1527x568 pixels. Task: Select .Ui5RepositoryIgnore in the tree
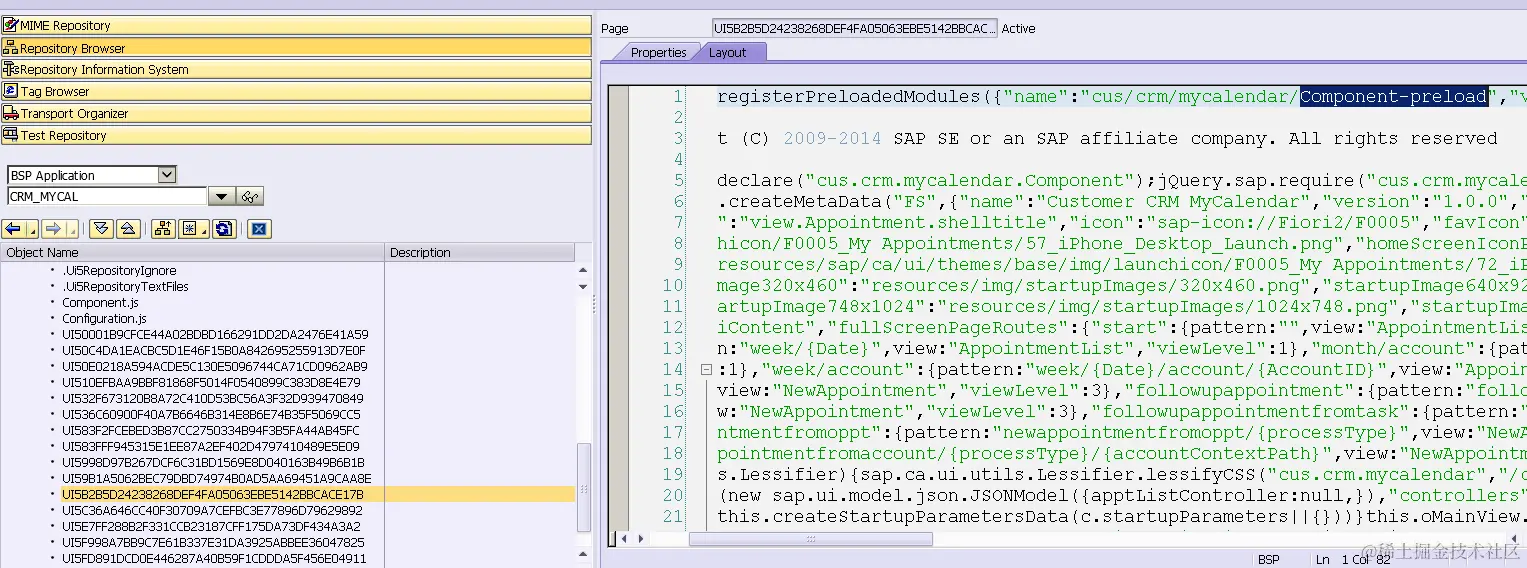(119, 270)
